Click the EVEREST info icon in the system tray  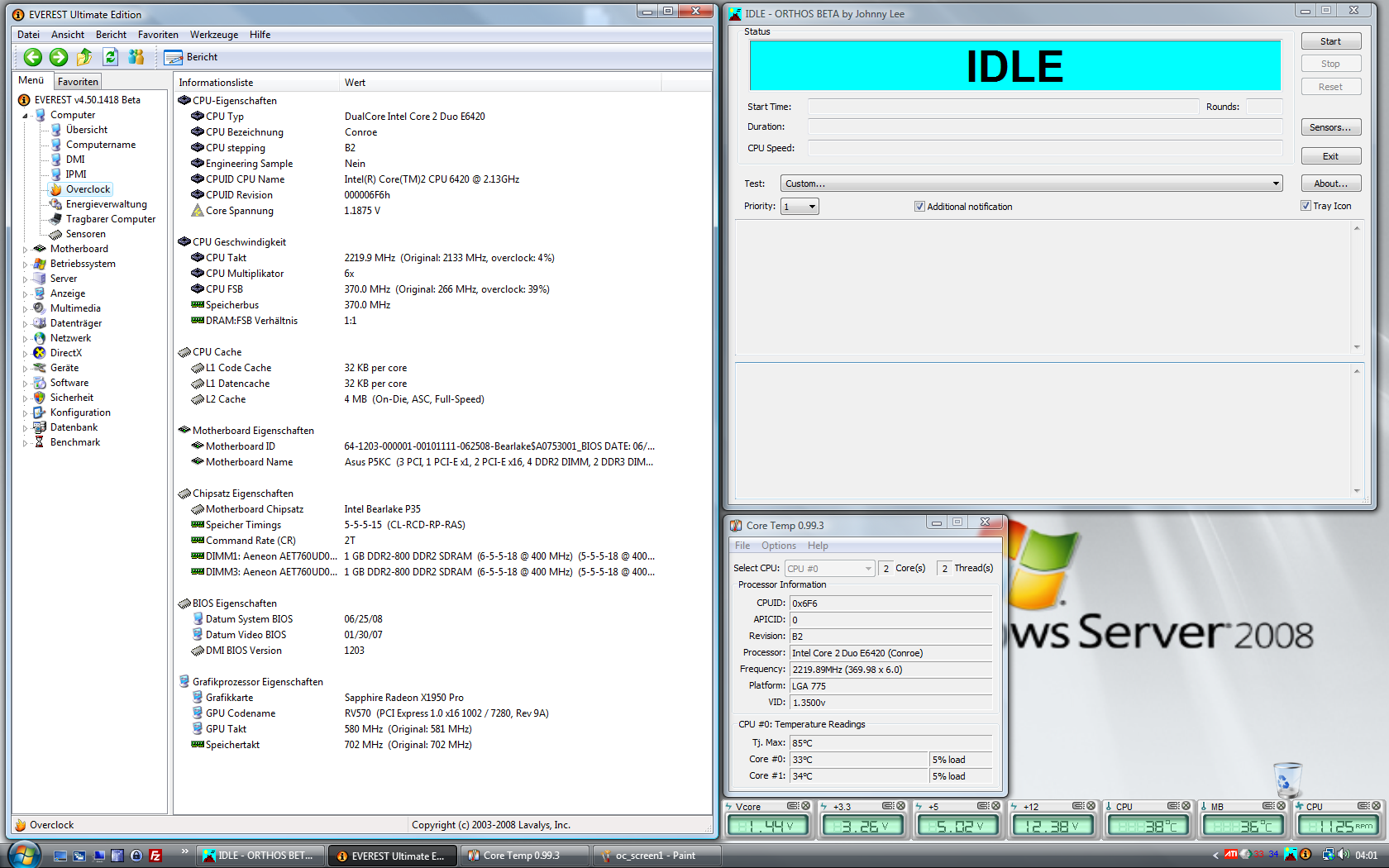(x=1305, y=855)
